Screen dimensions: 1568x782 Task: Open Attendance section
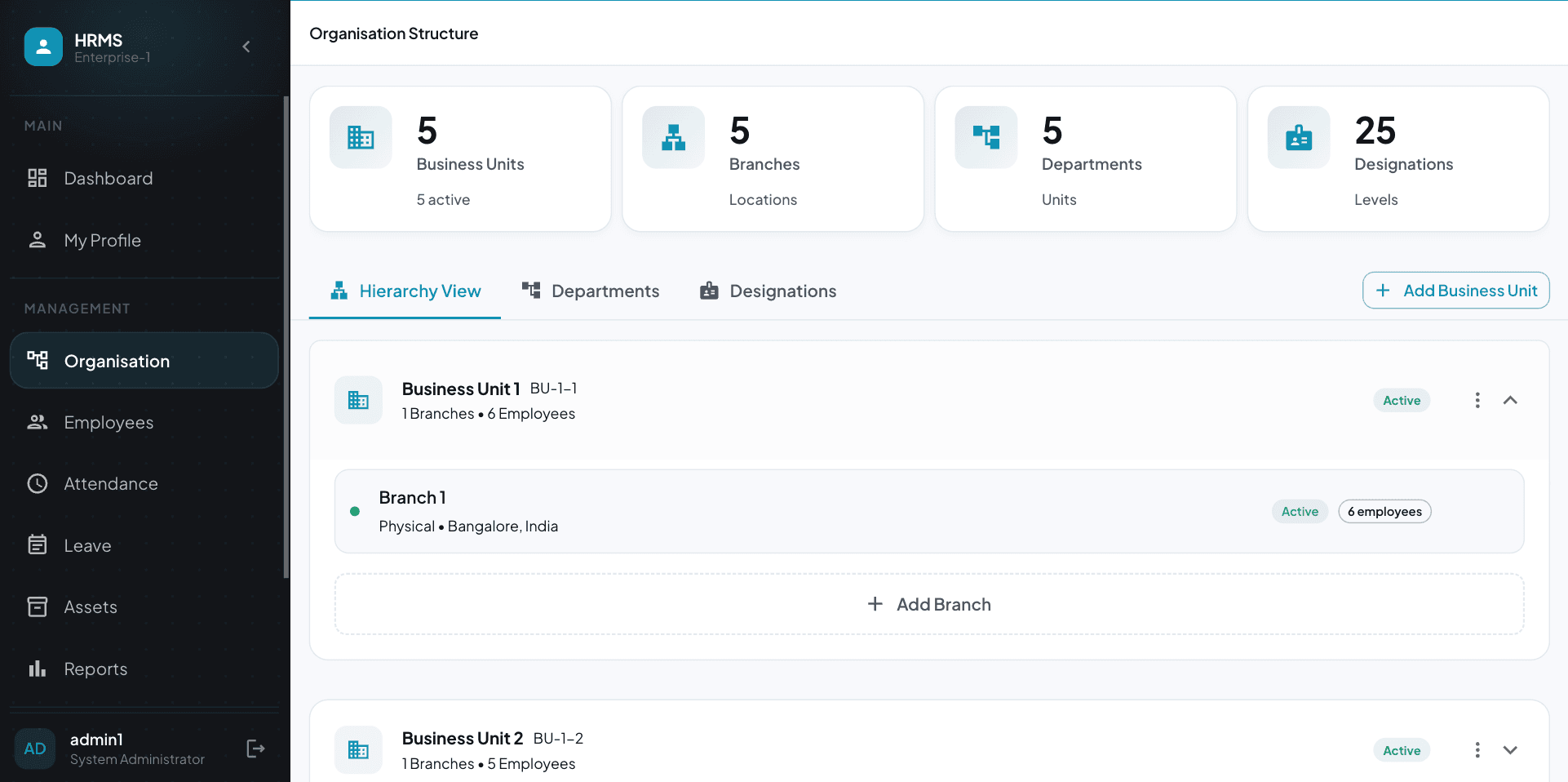coord(144,484)
